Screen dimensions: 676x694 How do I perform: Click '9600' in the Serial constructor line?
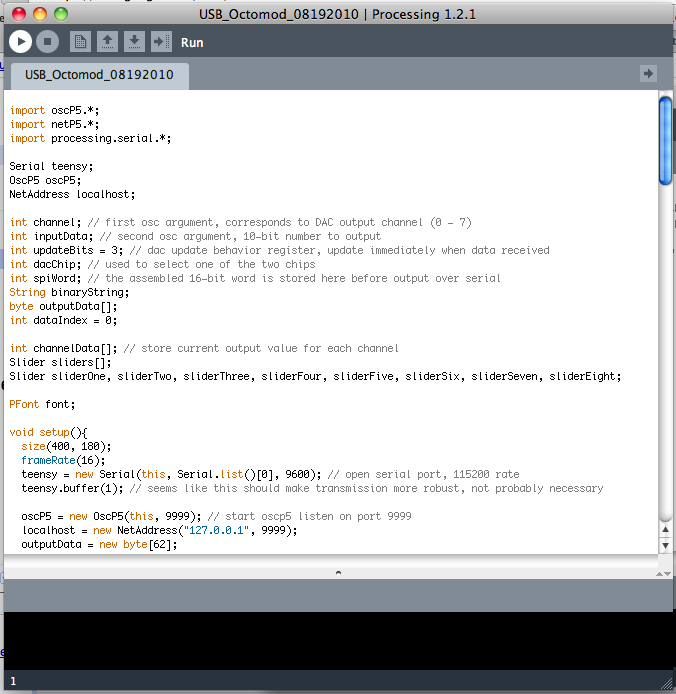(x=297, y=474)
